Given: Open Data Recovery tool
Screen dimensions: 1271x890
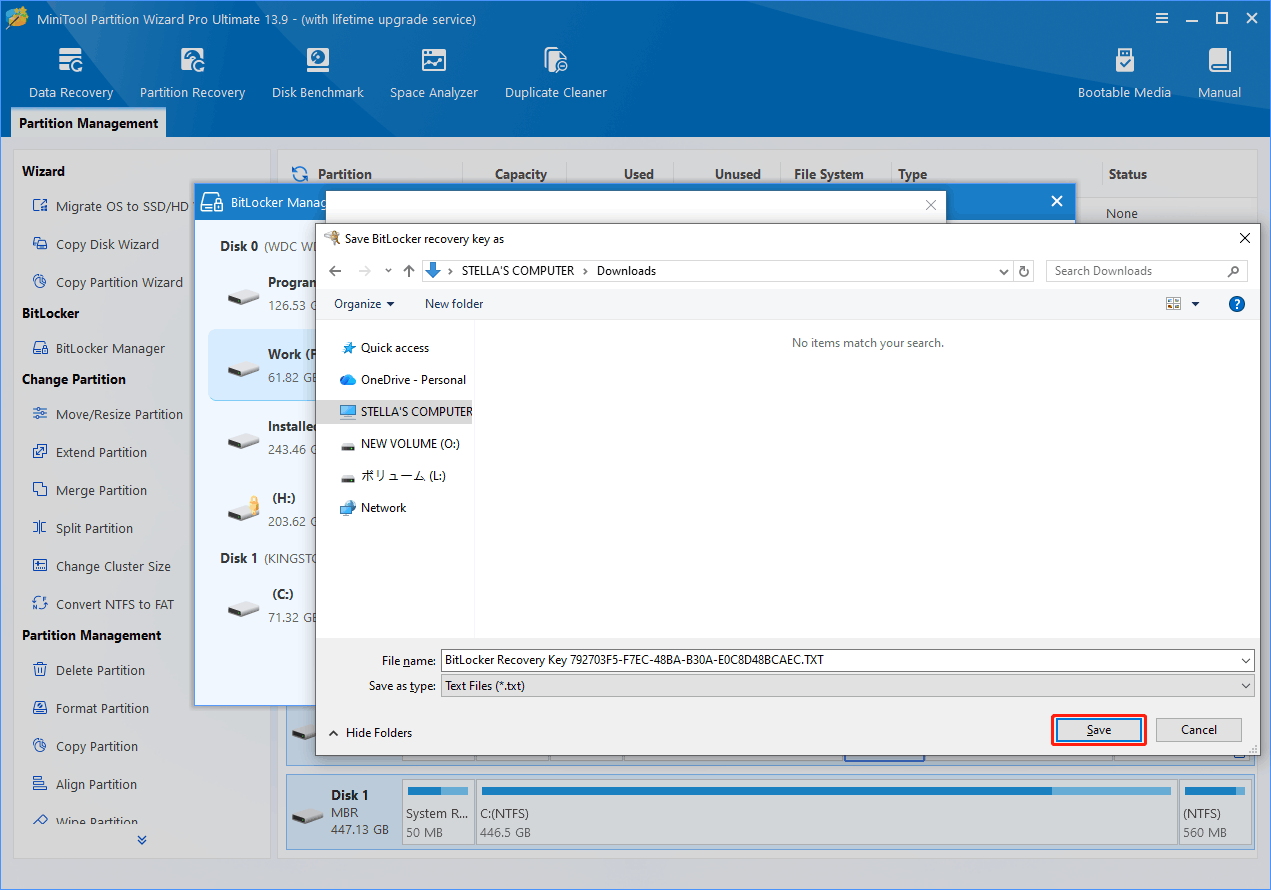Looking at the screenshot, I should [71, 73].
